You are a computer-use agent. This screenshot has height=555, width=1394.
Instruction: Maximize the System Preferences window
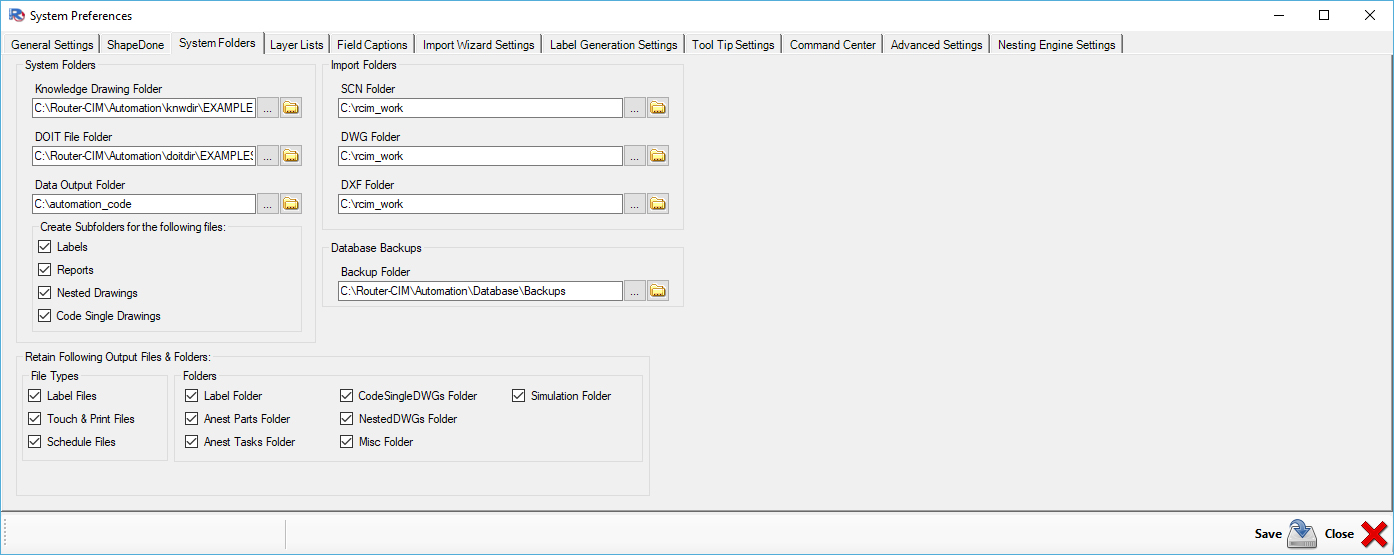[1323, 15]
